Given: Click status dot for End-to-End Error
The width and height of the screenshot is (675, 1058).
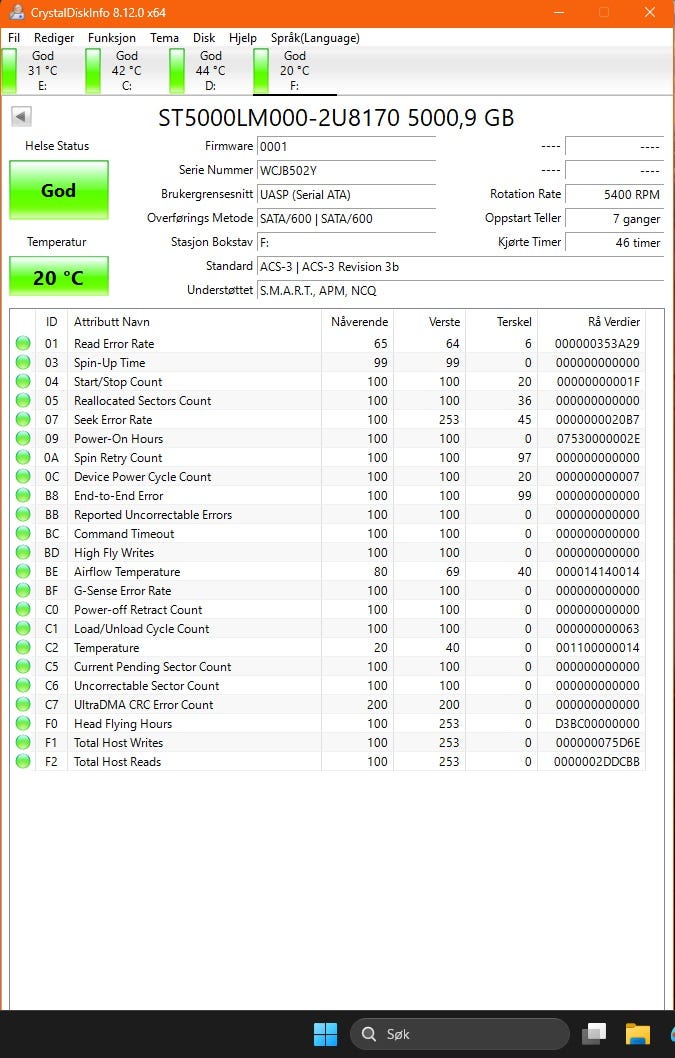Looking at the screenshot, I should (x=24, y=495).
